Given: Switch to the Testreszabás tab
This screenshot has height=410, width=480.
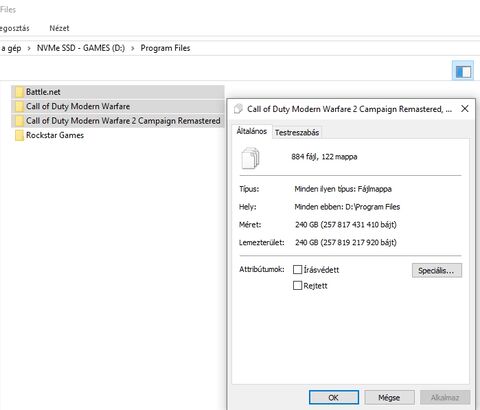Looking at the screenshot, I should [297, 133].
